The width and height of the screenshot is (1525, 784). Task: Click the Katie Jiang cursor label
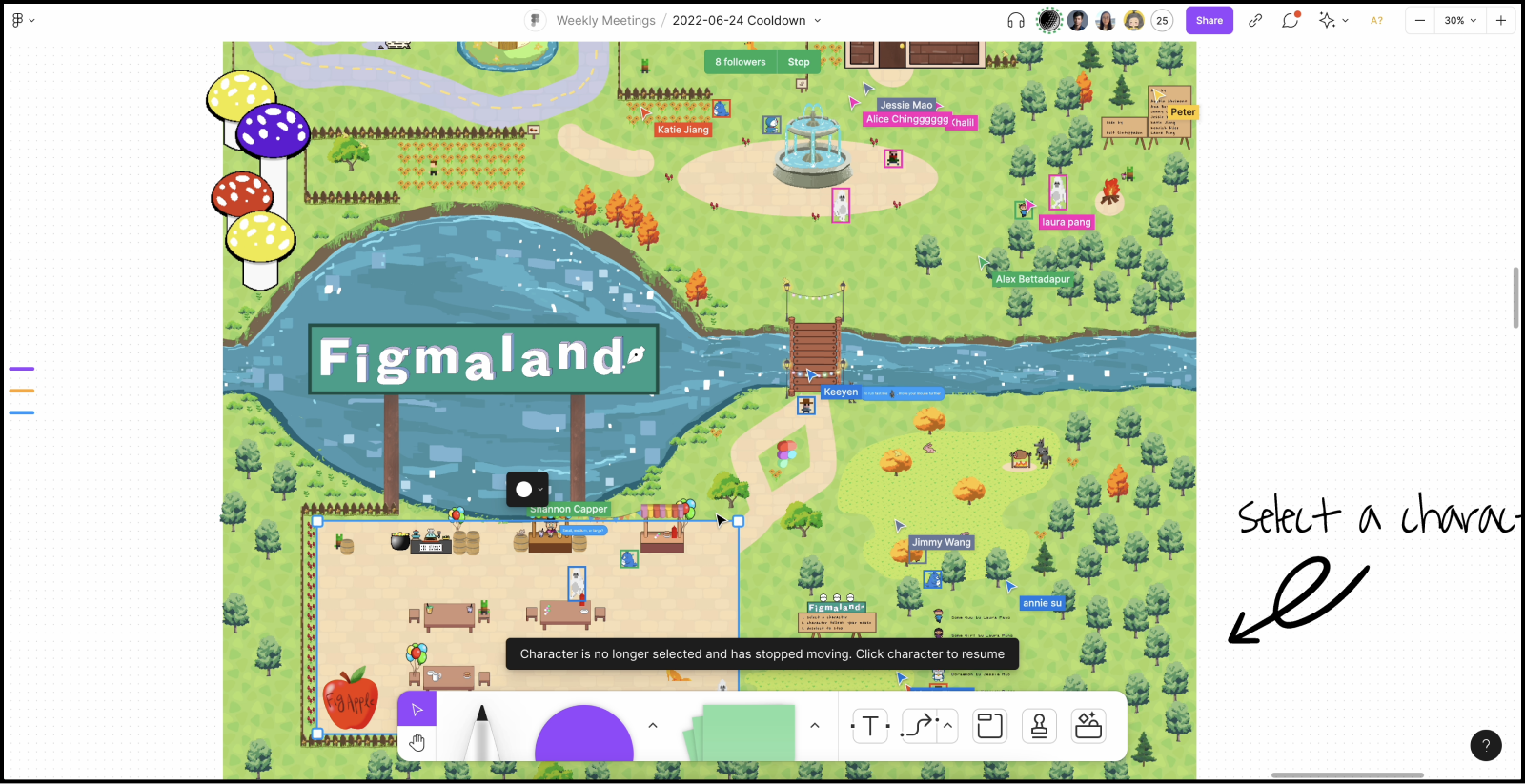pyautogui.click(x=683, y=130)
